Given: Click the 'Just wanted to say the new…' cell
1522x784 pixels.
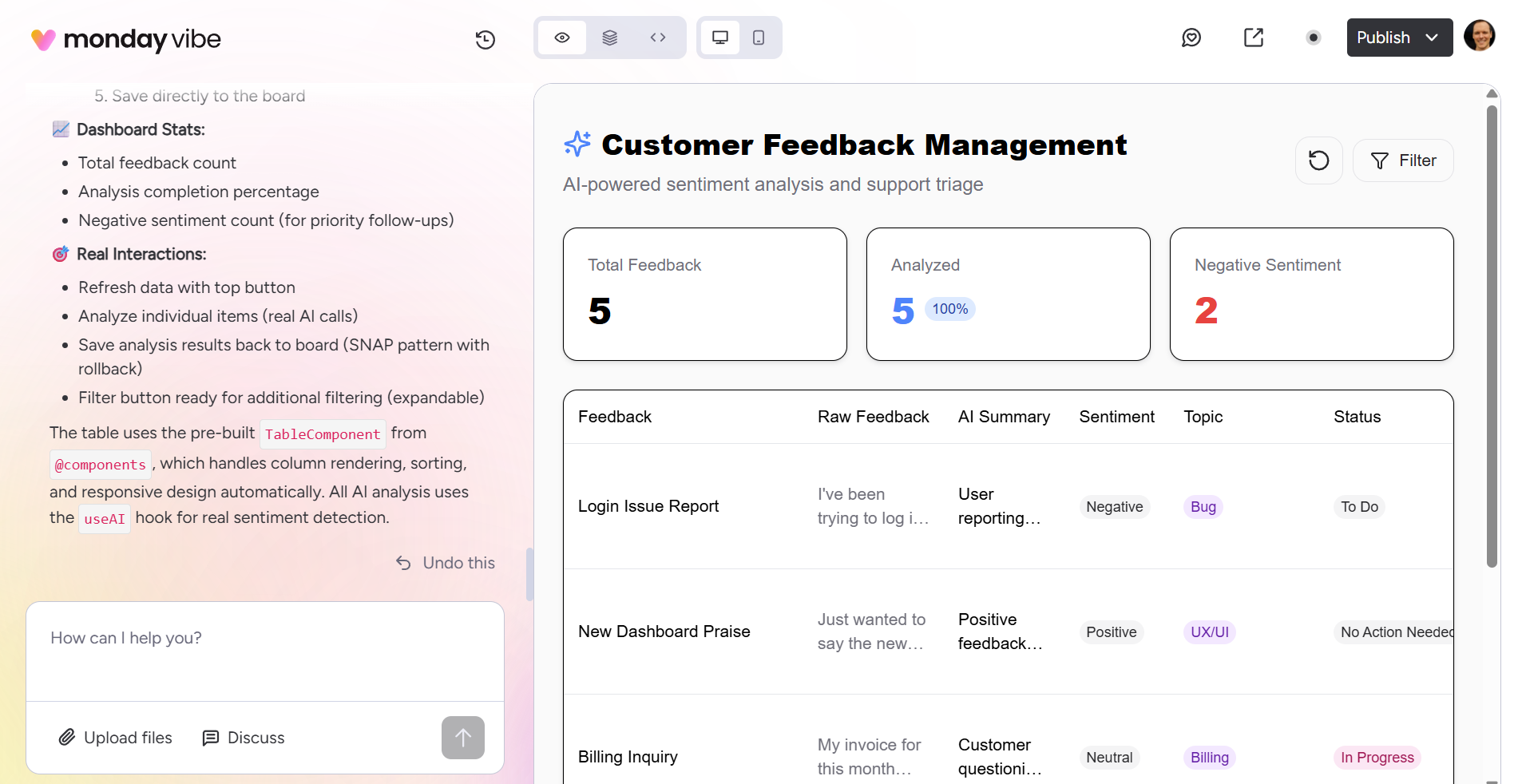Looking at the screenshot, I should [871, 632].
